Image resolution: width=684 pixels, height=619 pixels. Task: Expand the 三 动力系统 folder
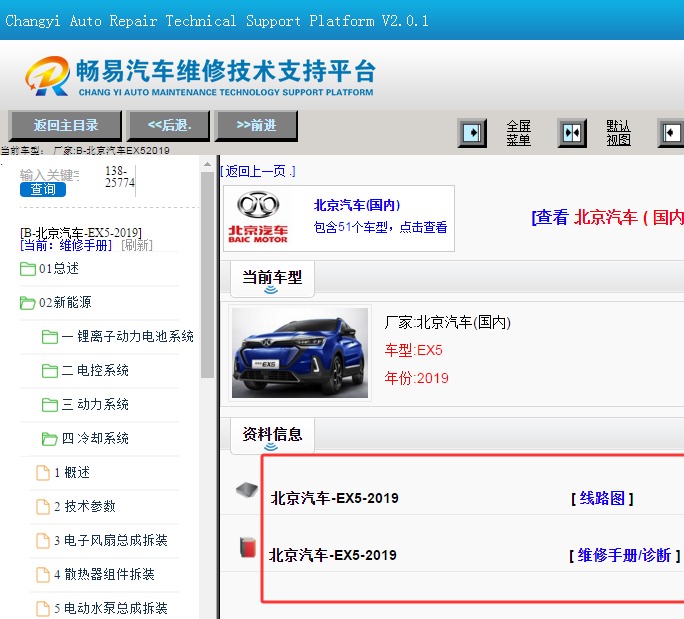click(86, 404)
